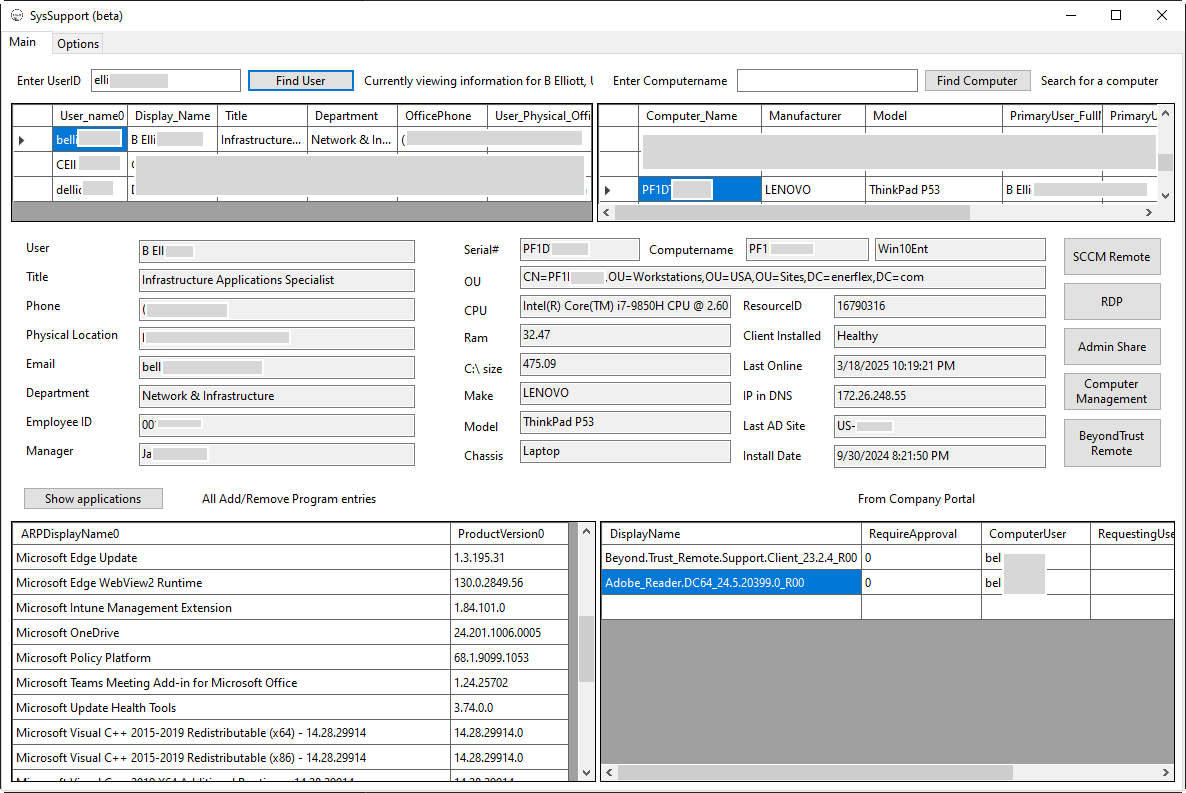
Task: Click the Enter UserID text box
Action: (x=165, y=81)
